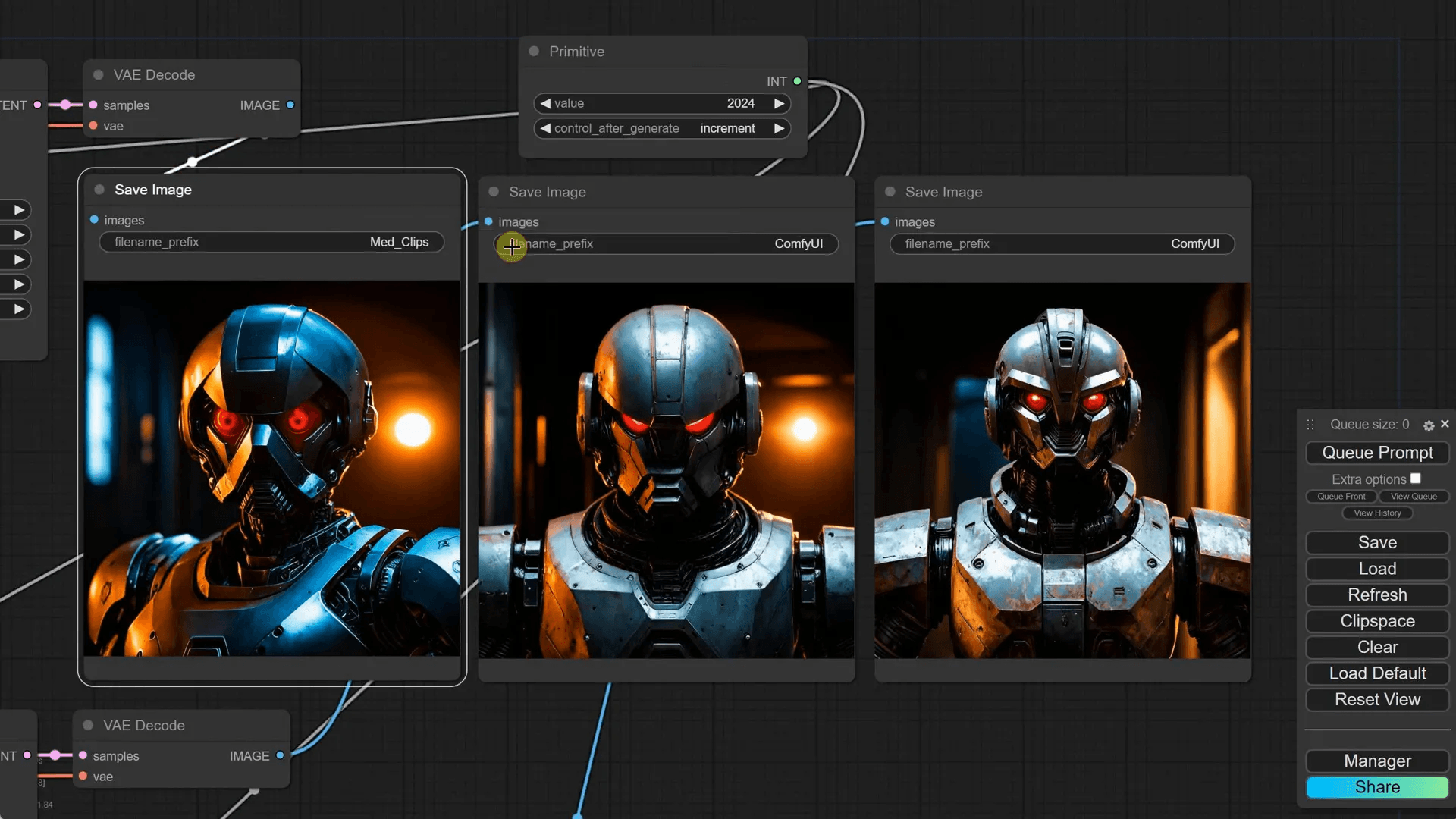This screenshot has height=819, width=1456.
Task: Click Queue Prompt button
Action: click(1377, 453)
